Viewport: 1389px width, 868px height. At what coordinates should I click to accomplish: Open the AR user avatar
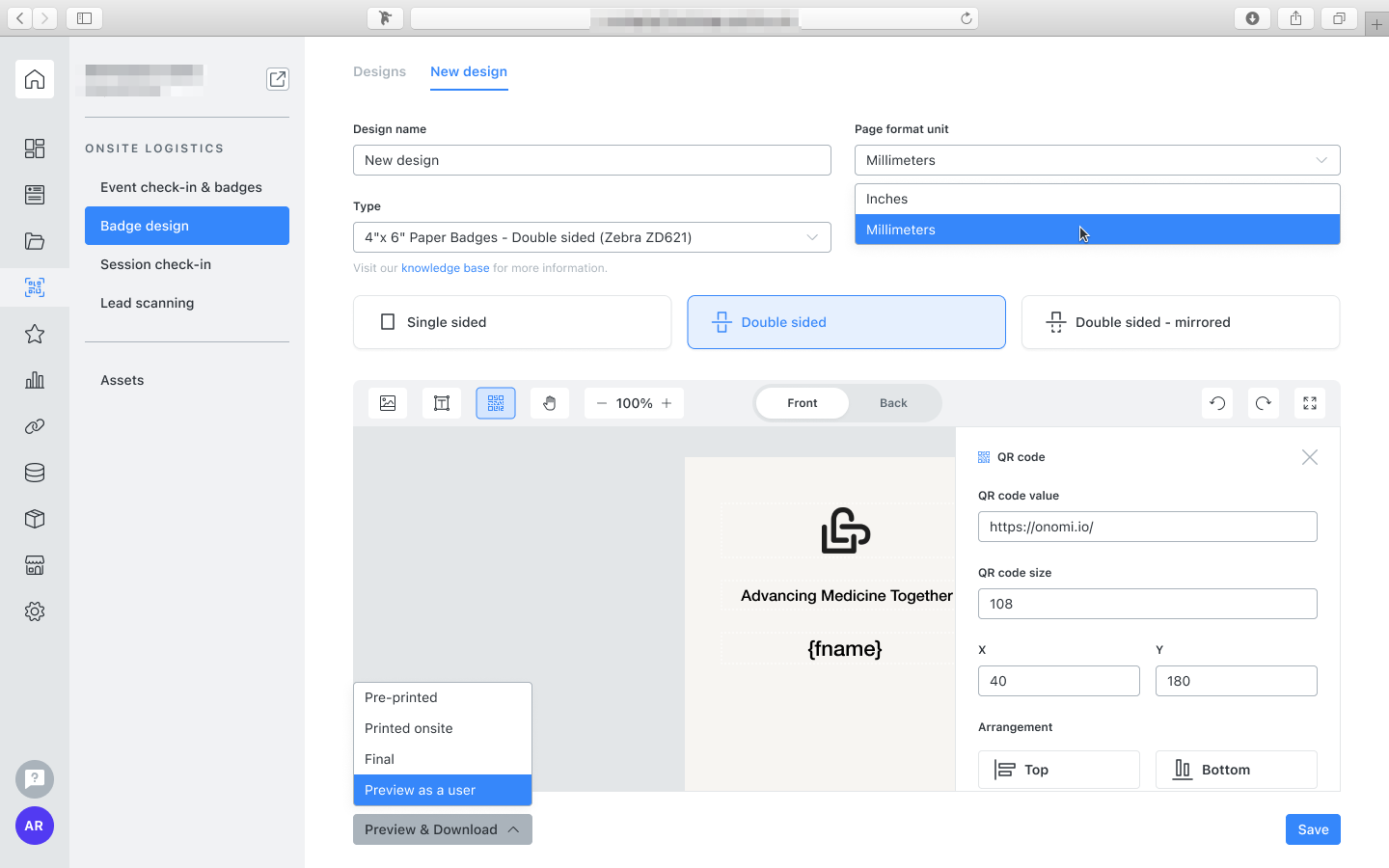[35, 826]
